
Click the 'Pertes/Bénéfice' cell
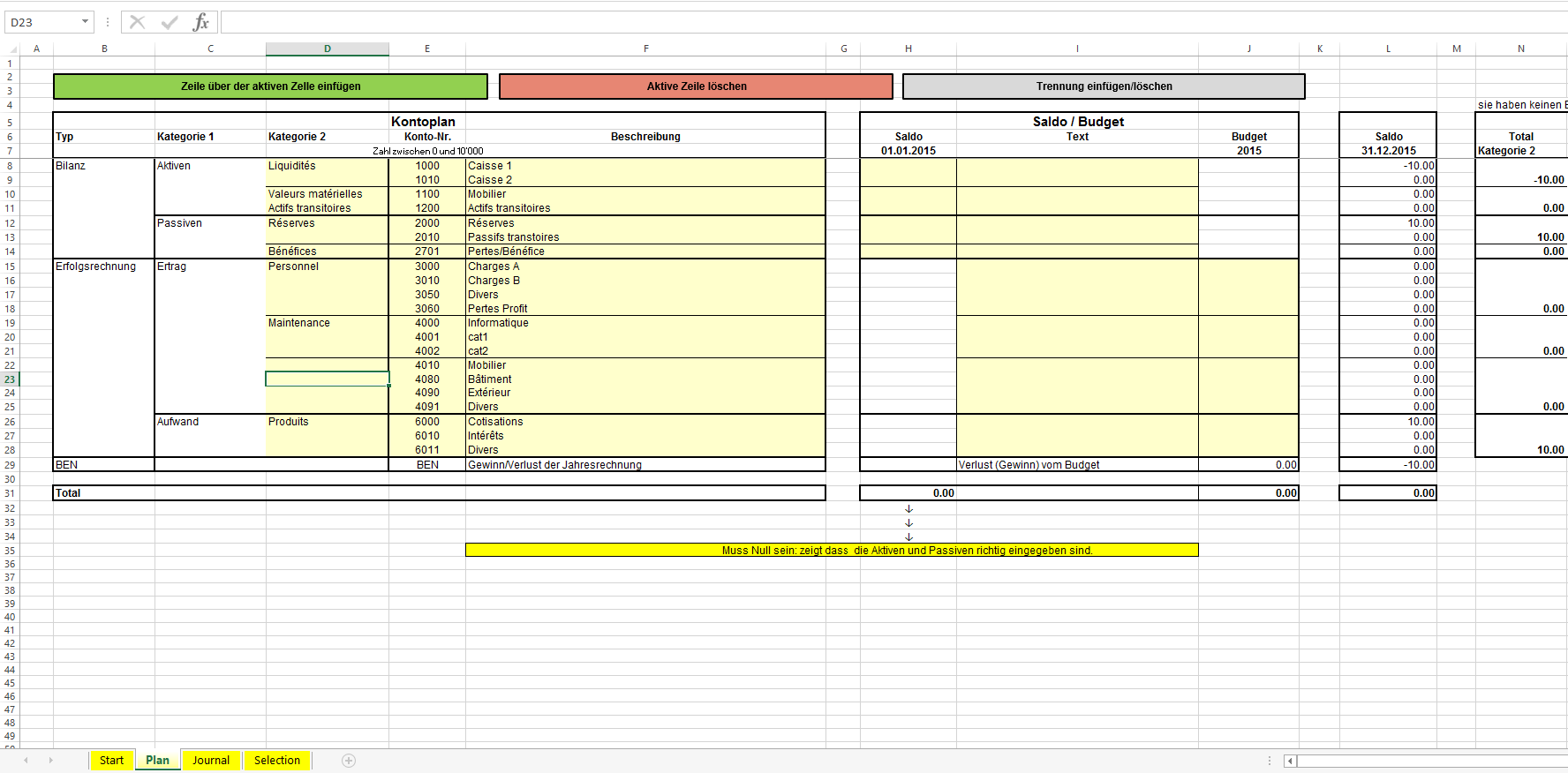point(645,251)
